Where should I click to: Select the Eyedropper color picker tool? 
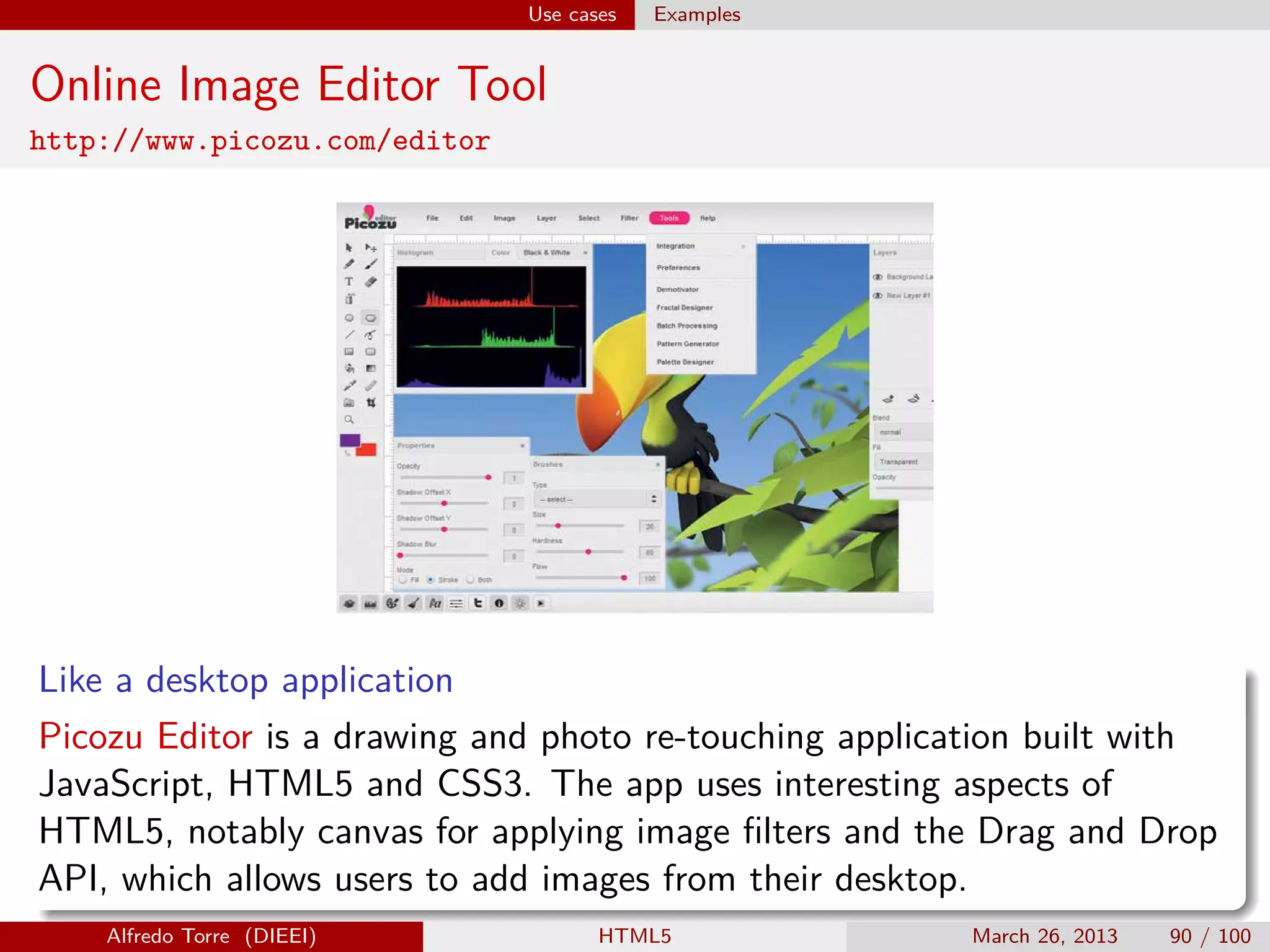[x=349, y=386]
